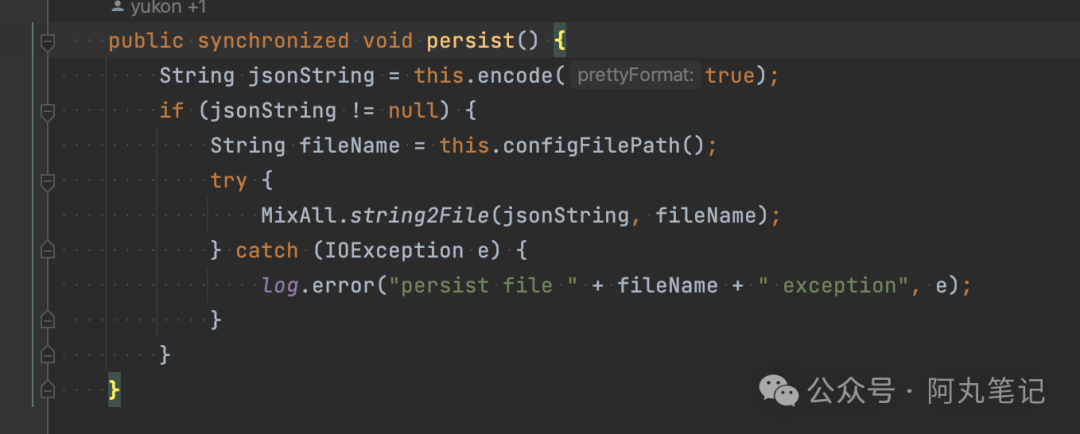Click fold end marker of if block
This screenshot has height=434, width=1080.
(x=46, y=355)
